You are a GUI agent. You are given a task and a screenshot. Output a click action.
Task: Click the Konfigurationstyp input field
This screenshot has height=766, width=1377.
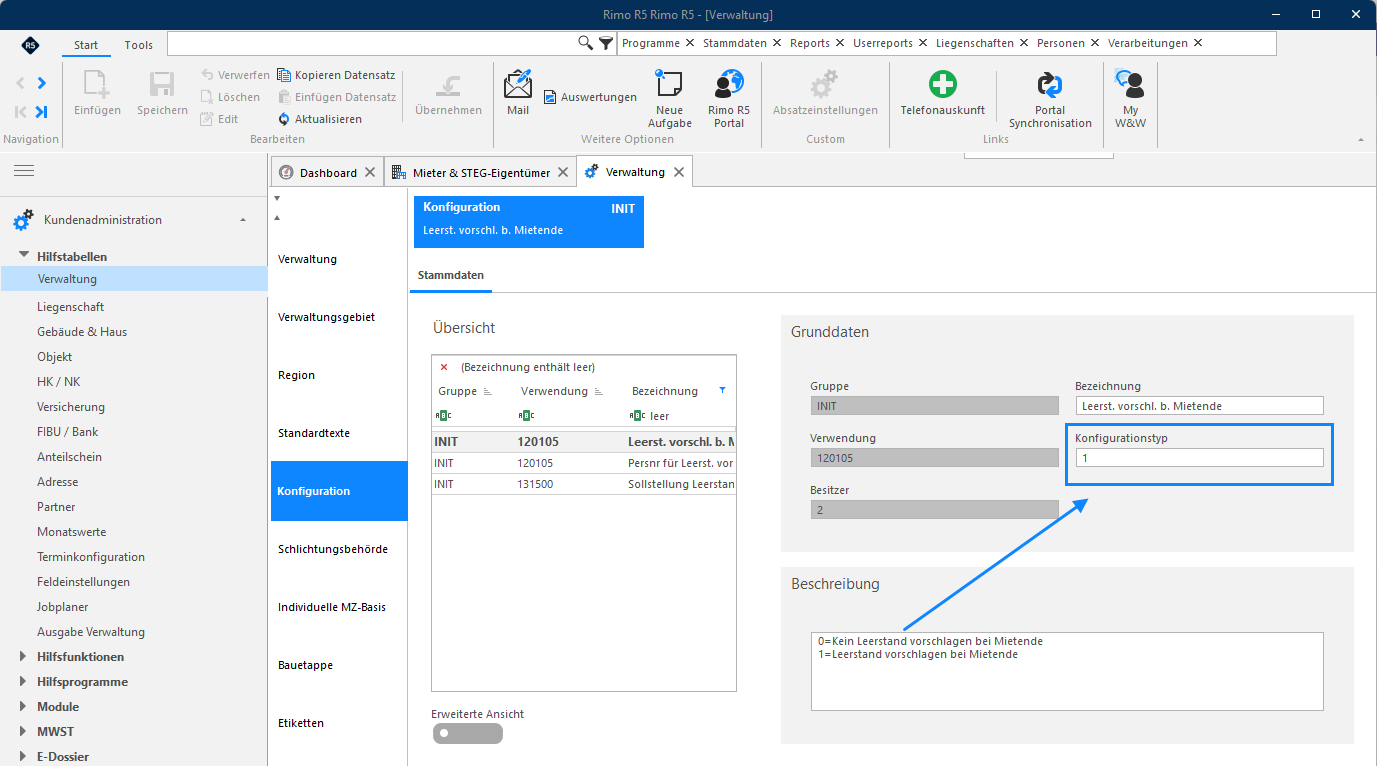[x=1200, y=458]
